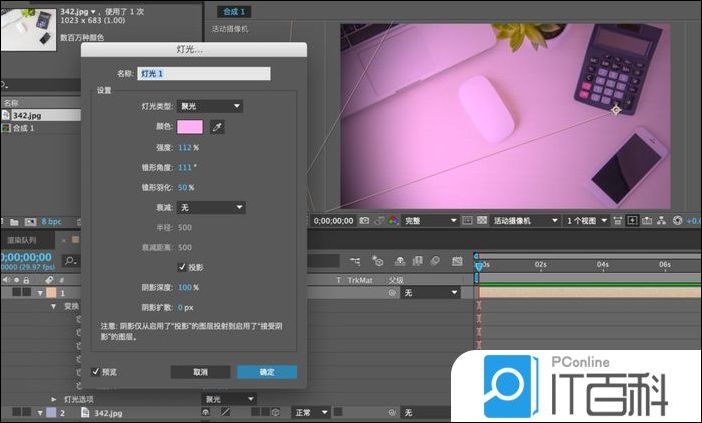Click 342.jpg layer parent pick whip

(392, 412)
